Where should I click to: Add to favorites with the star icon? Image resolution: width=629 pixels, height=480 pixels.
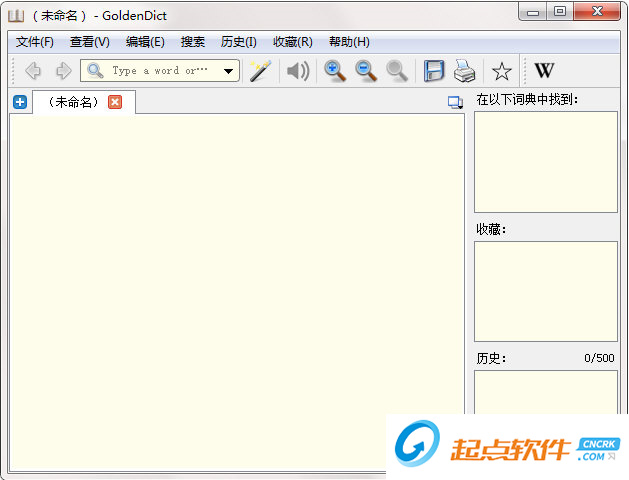click(x=501, y=71)
